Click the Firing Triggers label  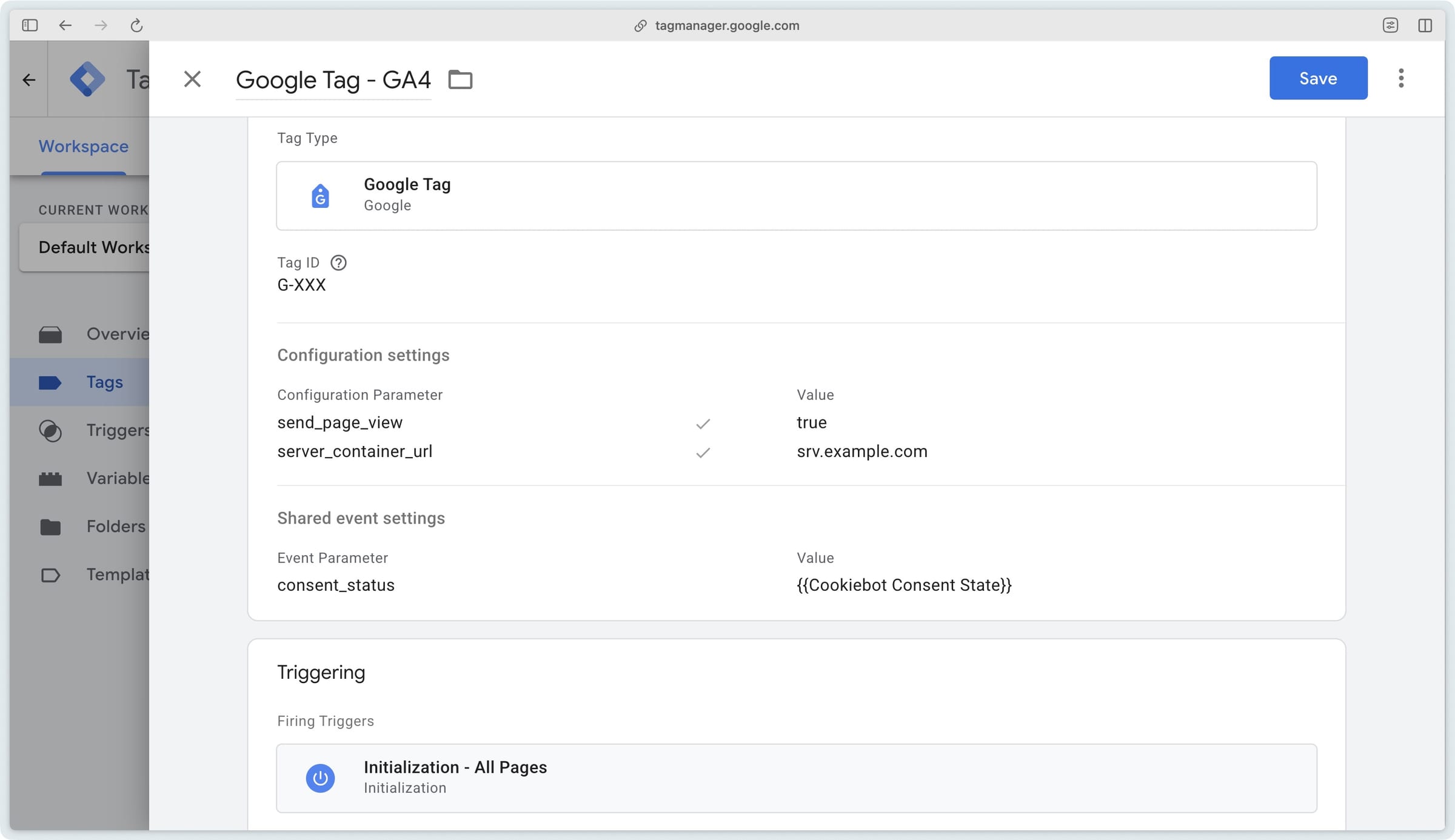tap(326, 721)
